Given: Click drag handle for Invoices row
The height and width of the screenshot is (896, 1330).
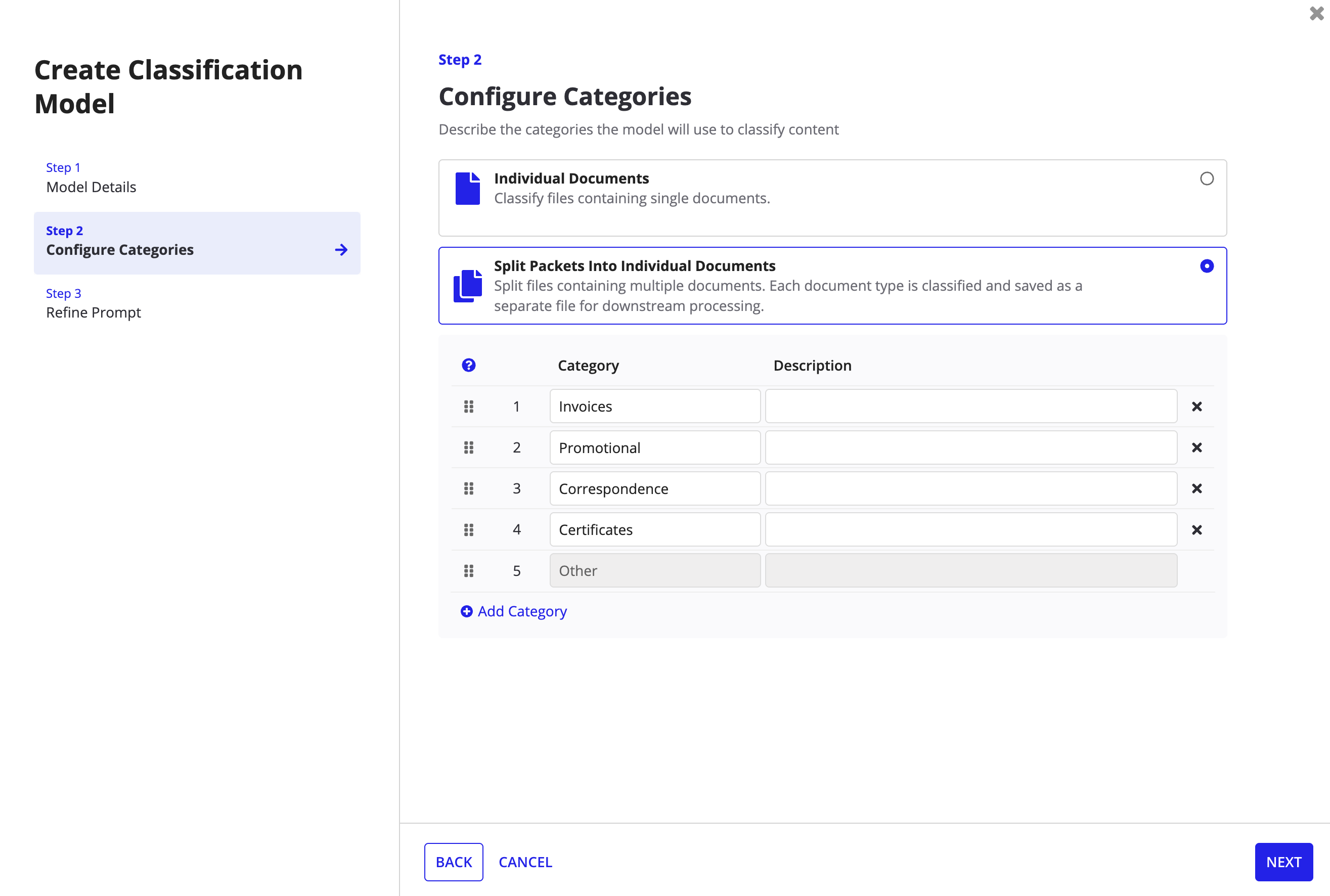Looking at the screenshot, I should 469,407.
